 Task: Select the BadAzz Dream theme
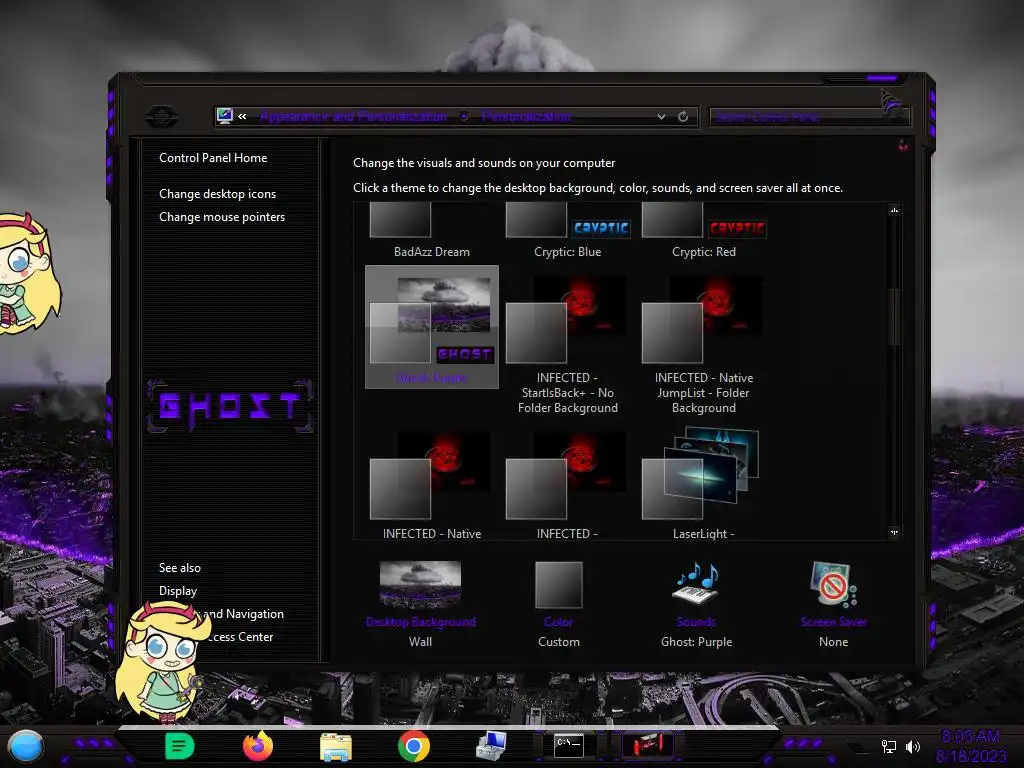point(432,231)
